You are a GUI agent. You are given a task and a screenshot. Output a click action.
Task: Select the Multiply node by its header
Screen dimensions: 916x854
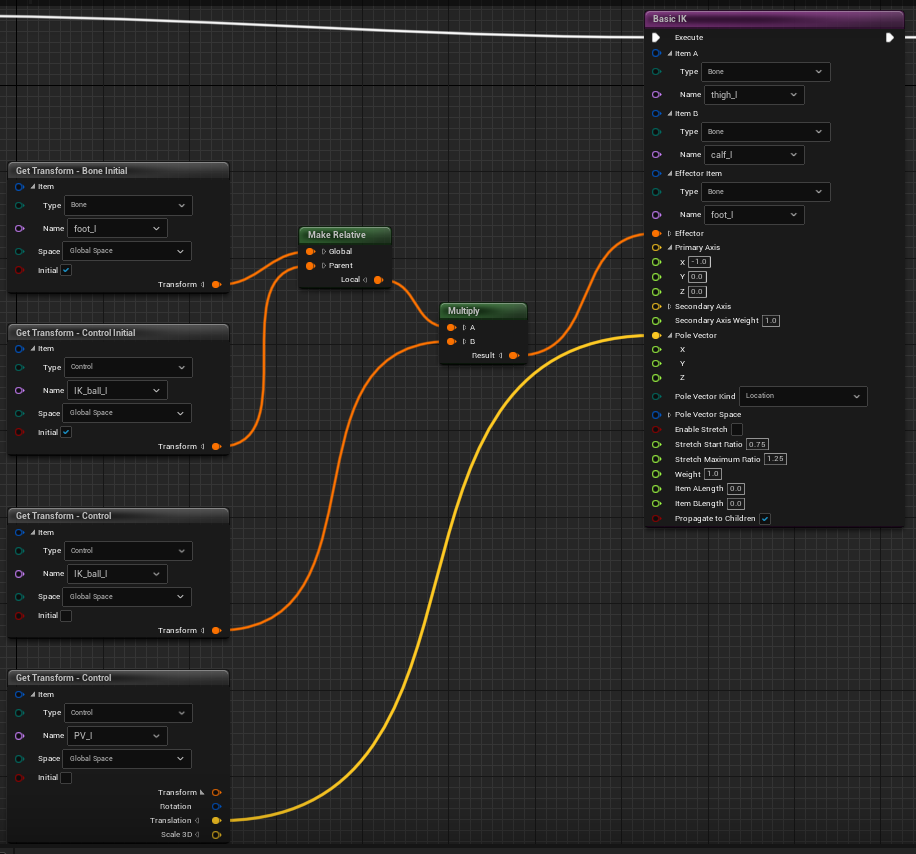coord(483,311)
